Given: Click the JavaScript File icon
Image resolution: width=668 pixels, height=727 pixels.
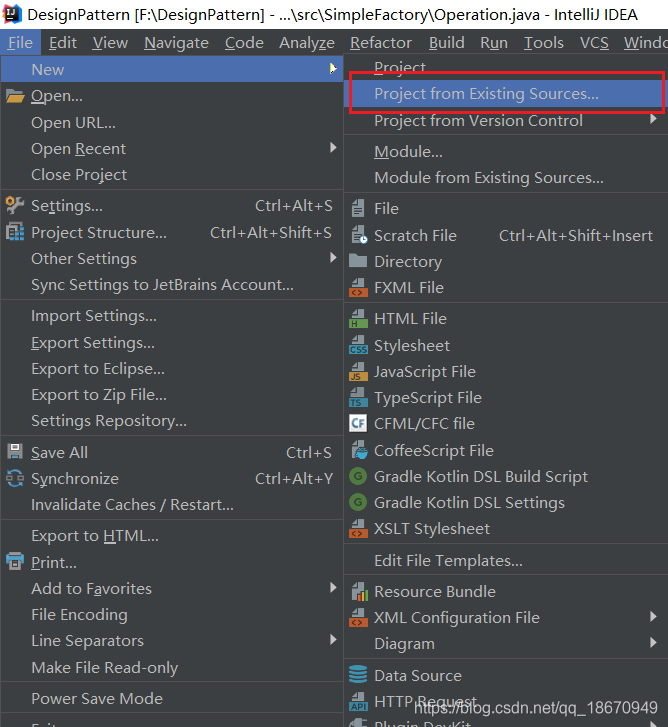Looking at the screenshot, I should (358, 371).
